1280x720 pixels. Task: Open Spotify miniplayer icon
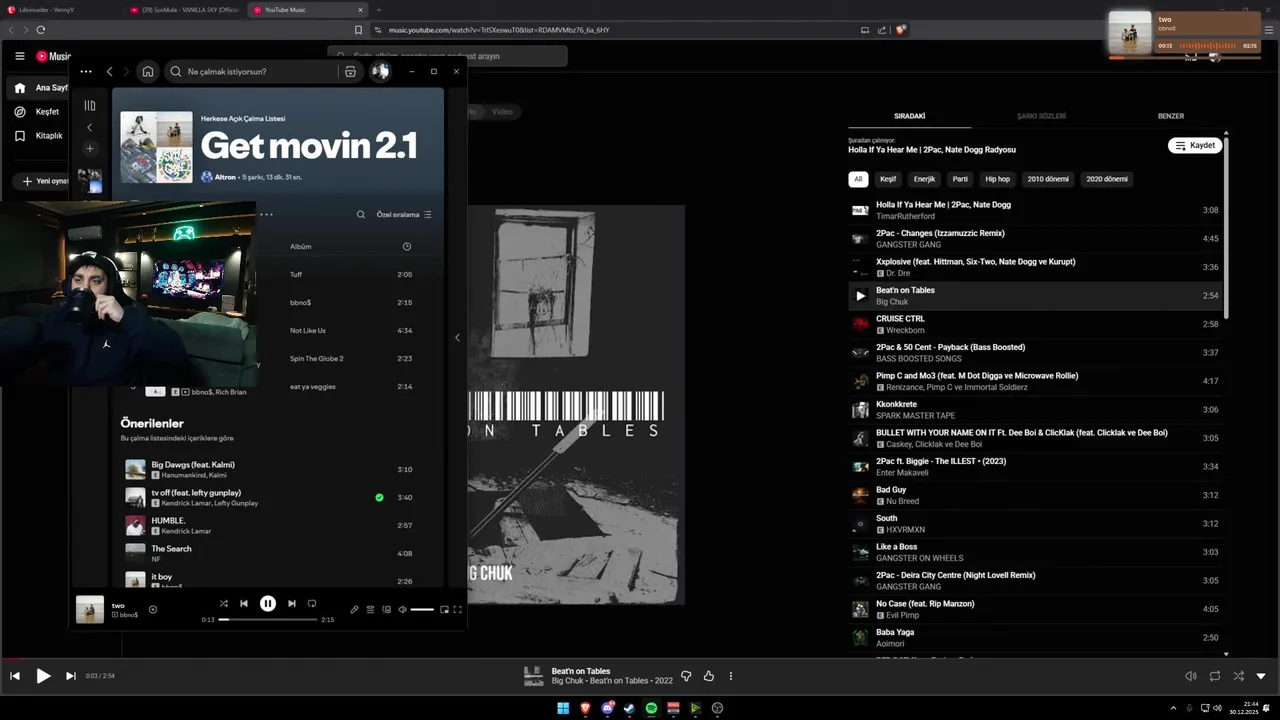[x=444, y=609]
